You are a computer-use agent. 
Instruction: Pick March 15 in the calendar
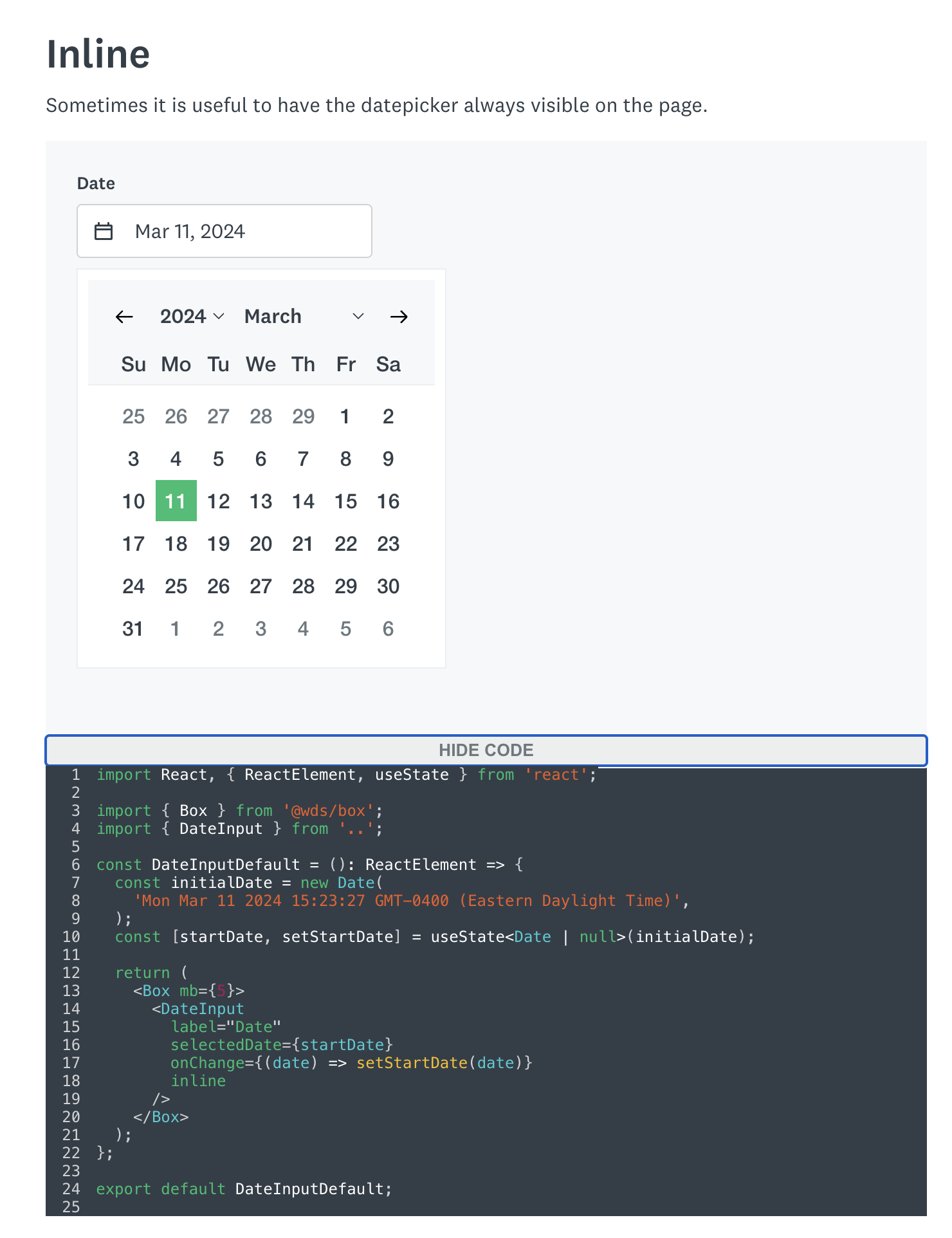pos(345,501)
